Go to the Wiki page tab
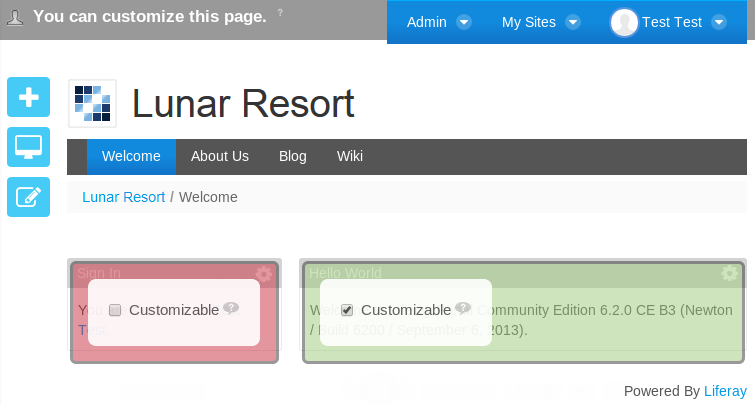 [350, 157]
